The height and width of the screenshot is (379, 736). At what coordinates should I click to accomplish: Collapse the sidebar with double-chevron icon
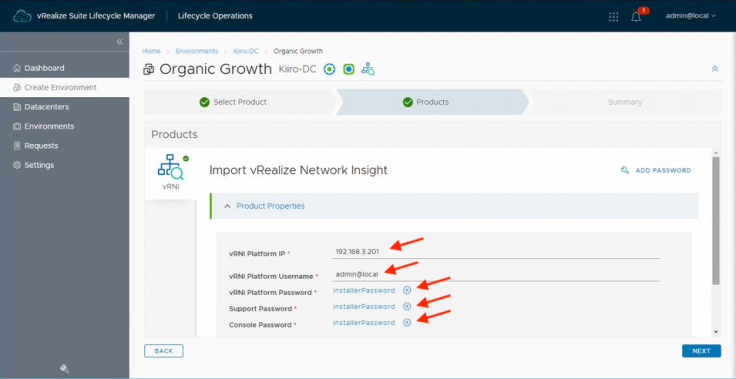click(120, 41)
